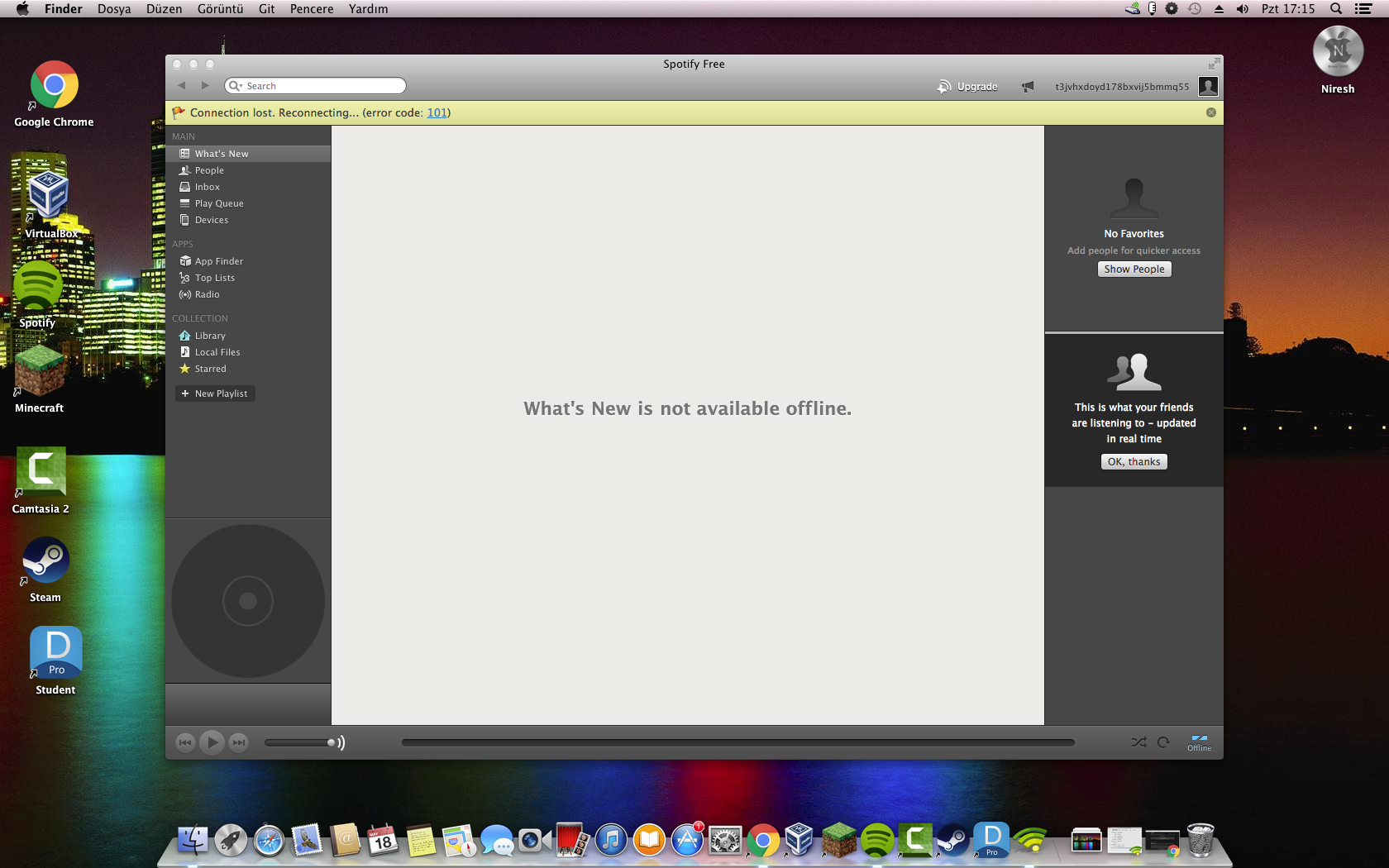Open Local Files in the collection
Image resolution: width=1389 pixels, height=868 pixels.
coord(248,352)
